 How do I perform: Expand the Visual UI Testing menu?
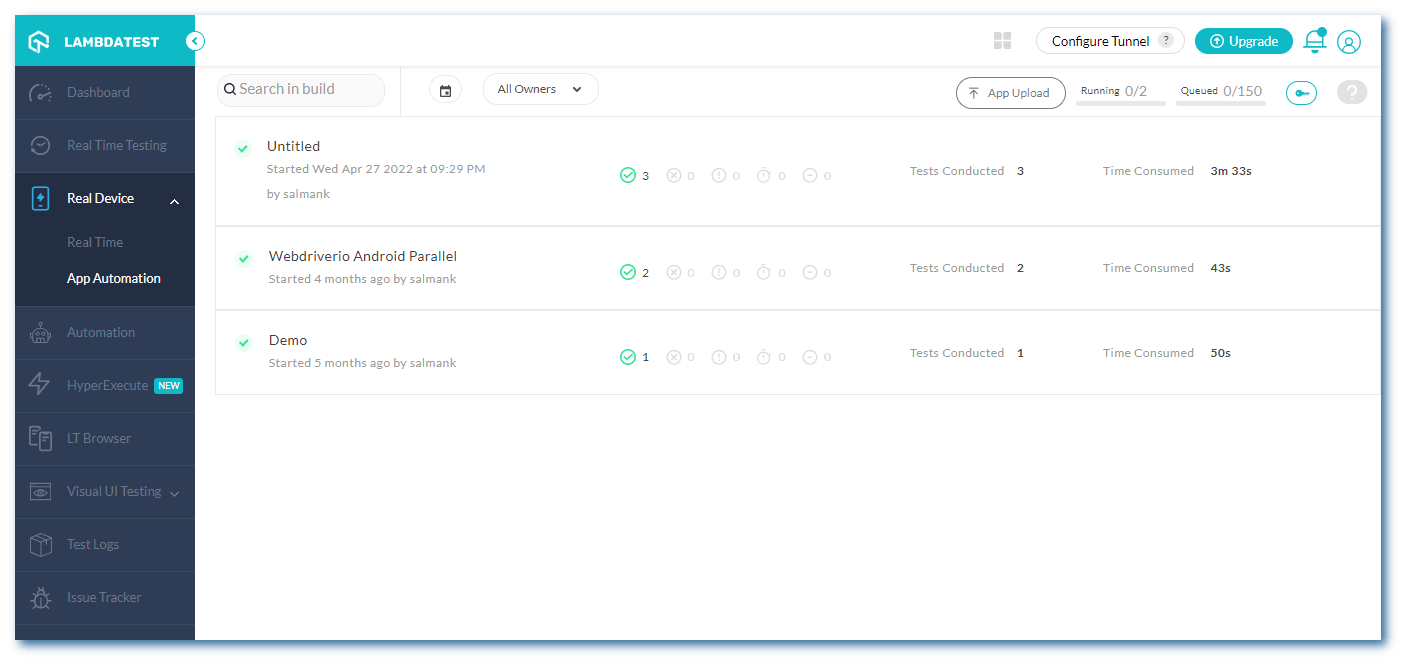click(112, 491)
